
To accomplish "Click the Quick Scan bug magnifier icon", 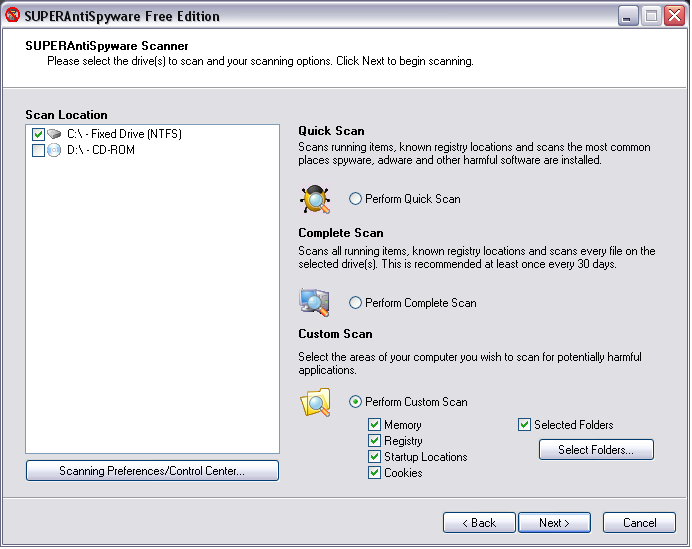I will click(x=315, y=199).
